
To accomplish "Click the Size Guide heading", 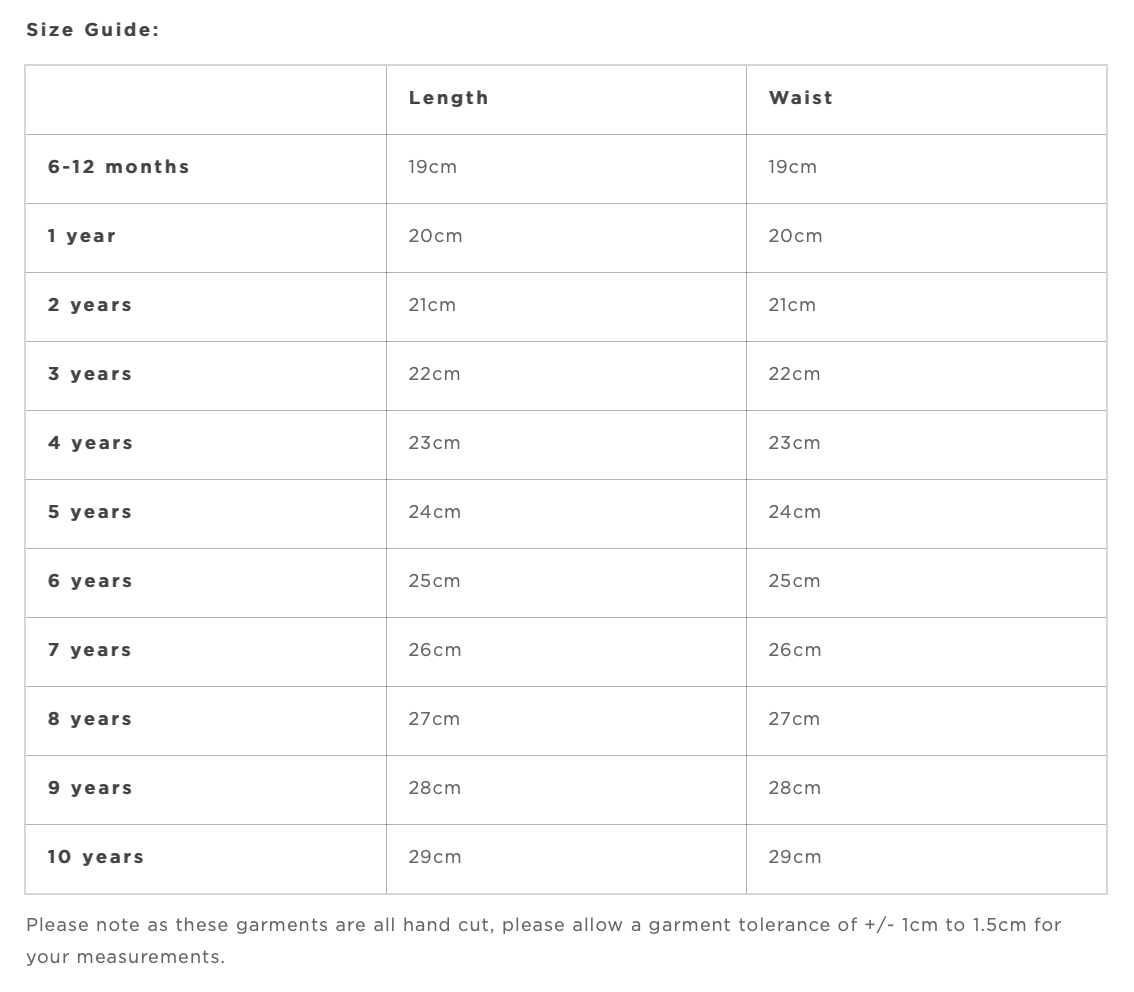I will coord(93,30).
